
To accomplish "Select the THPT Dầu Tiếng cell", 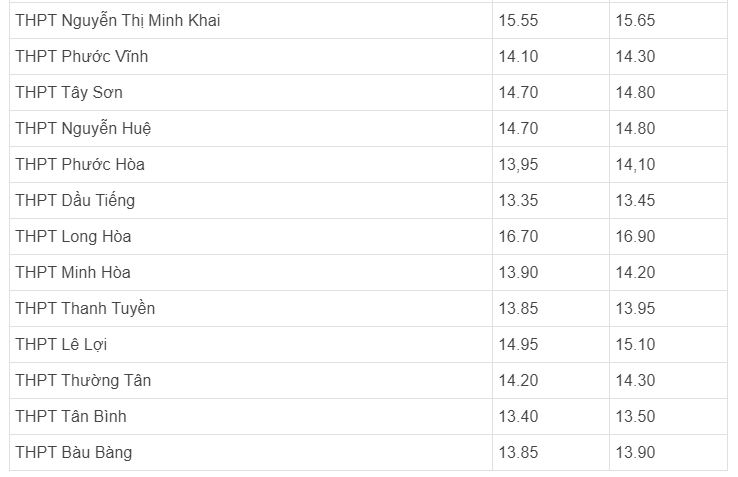I will pyautogui.click(x=75, y=200).
